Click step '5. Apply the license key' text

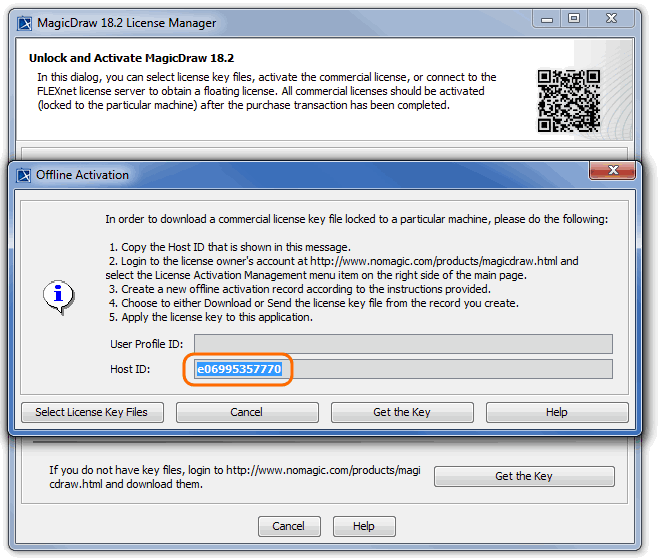[x=211, y=317]
